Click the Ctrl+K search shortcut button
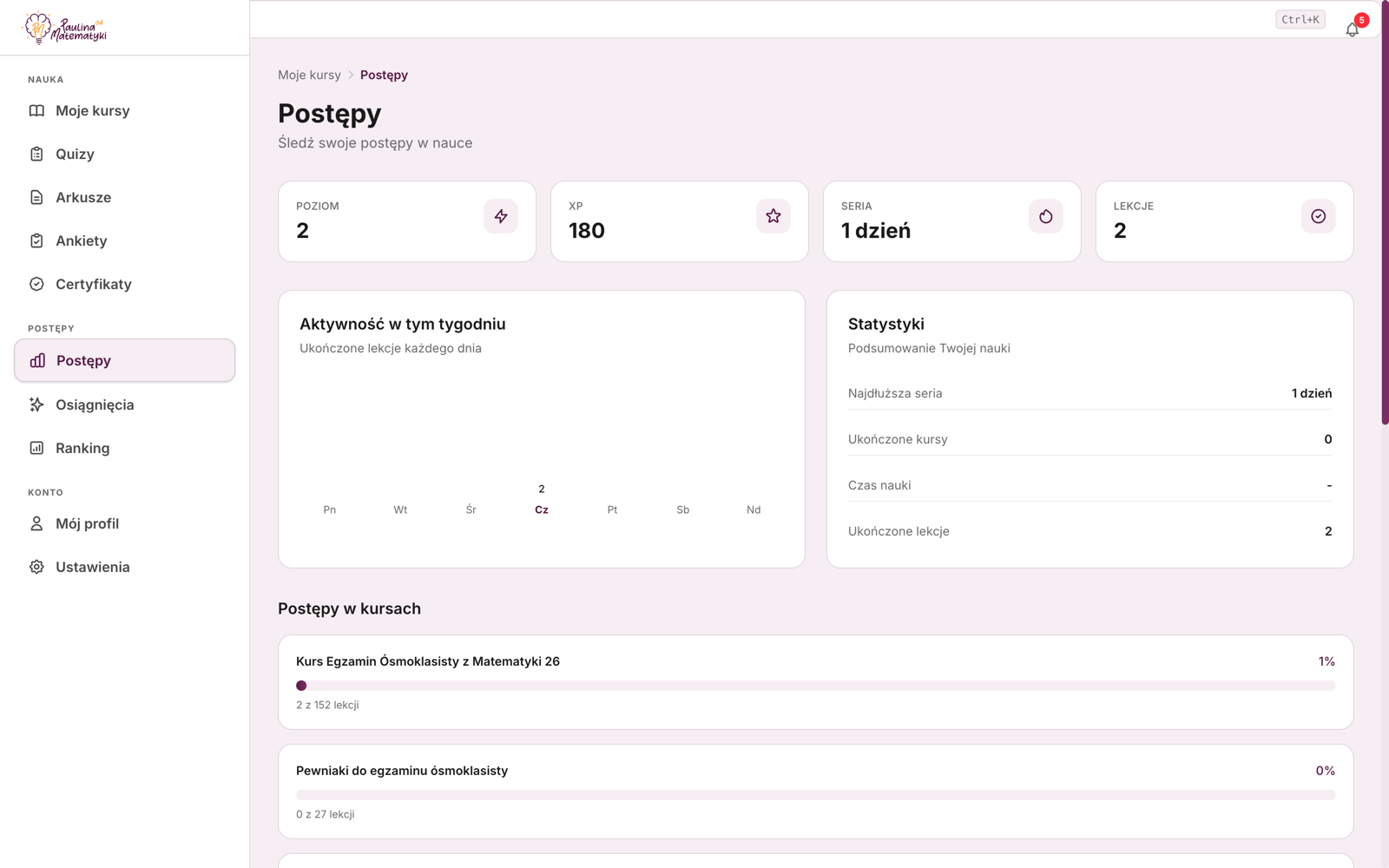The image size is (1389, 868). pyautogui.click(x=1300, y=19)
